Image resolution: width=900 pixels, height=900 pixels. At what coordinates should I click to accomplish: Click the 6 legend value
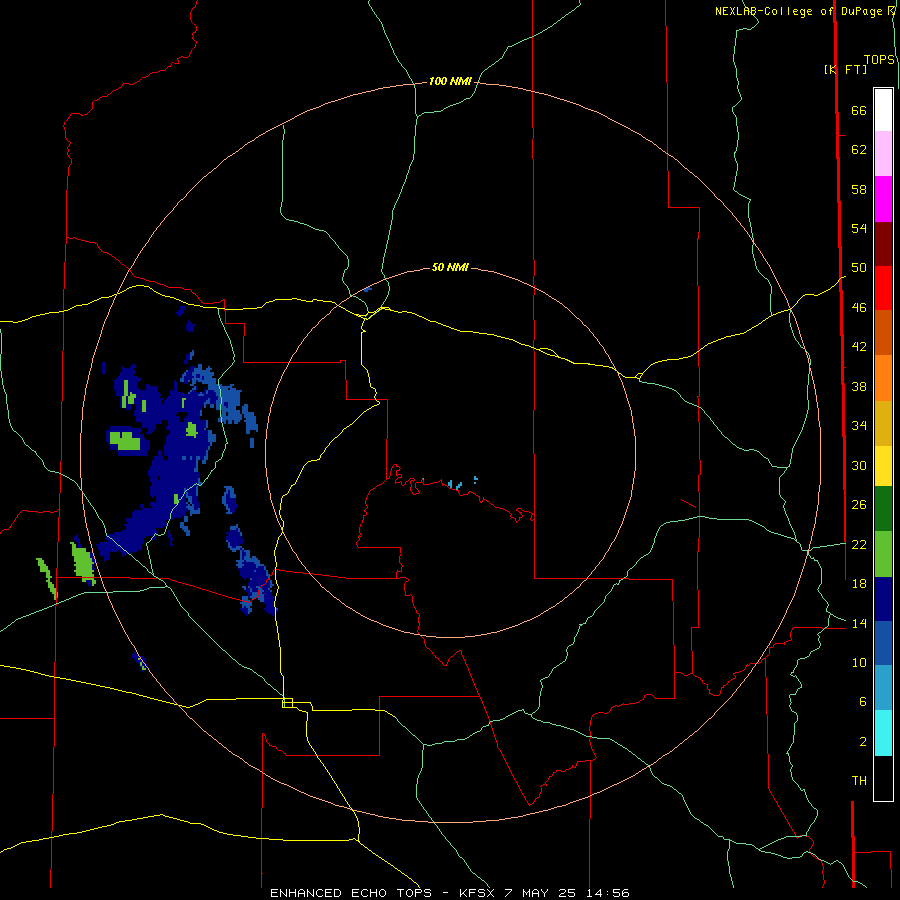[862, 701]
